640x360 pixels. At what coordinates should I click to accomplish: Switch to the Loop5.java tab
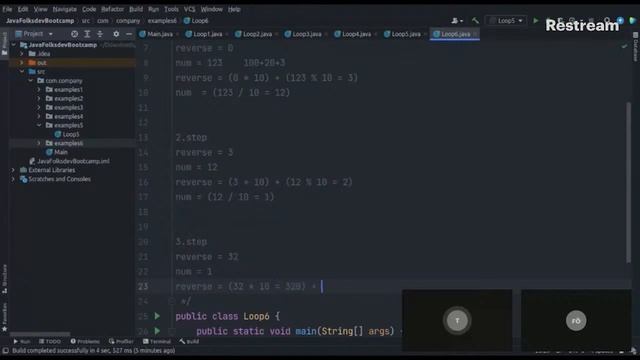405,34
